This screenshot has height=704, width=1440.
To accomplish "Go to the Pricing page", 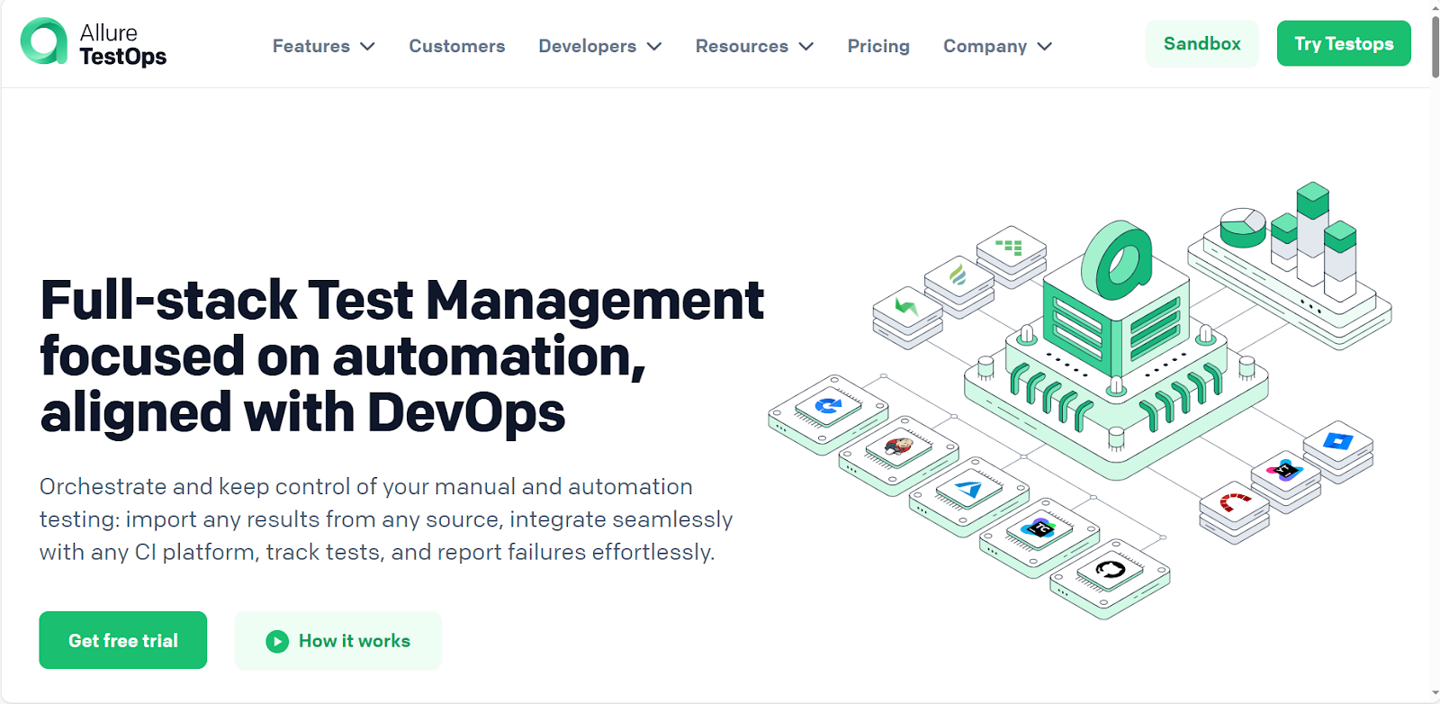I will pyautogui.click(x=878, y=46).
